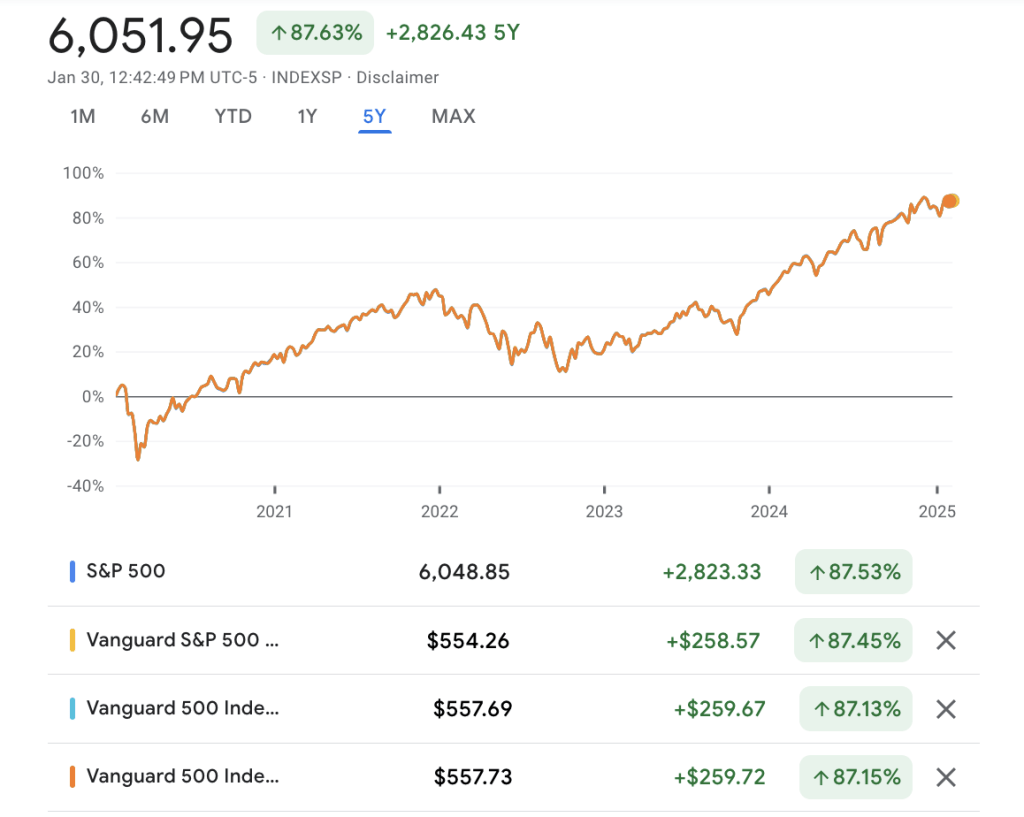
Task: Open the Vanguard 500 Index fund at $557.69
Action: pos(183,709)
